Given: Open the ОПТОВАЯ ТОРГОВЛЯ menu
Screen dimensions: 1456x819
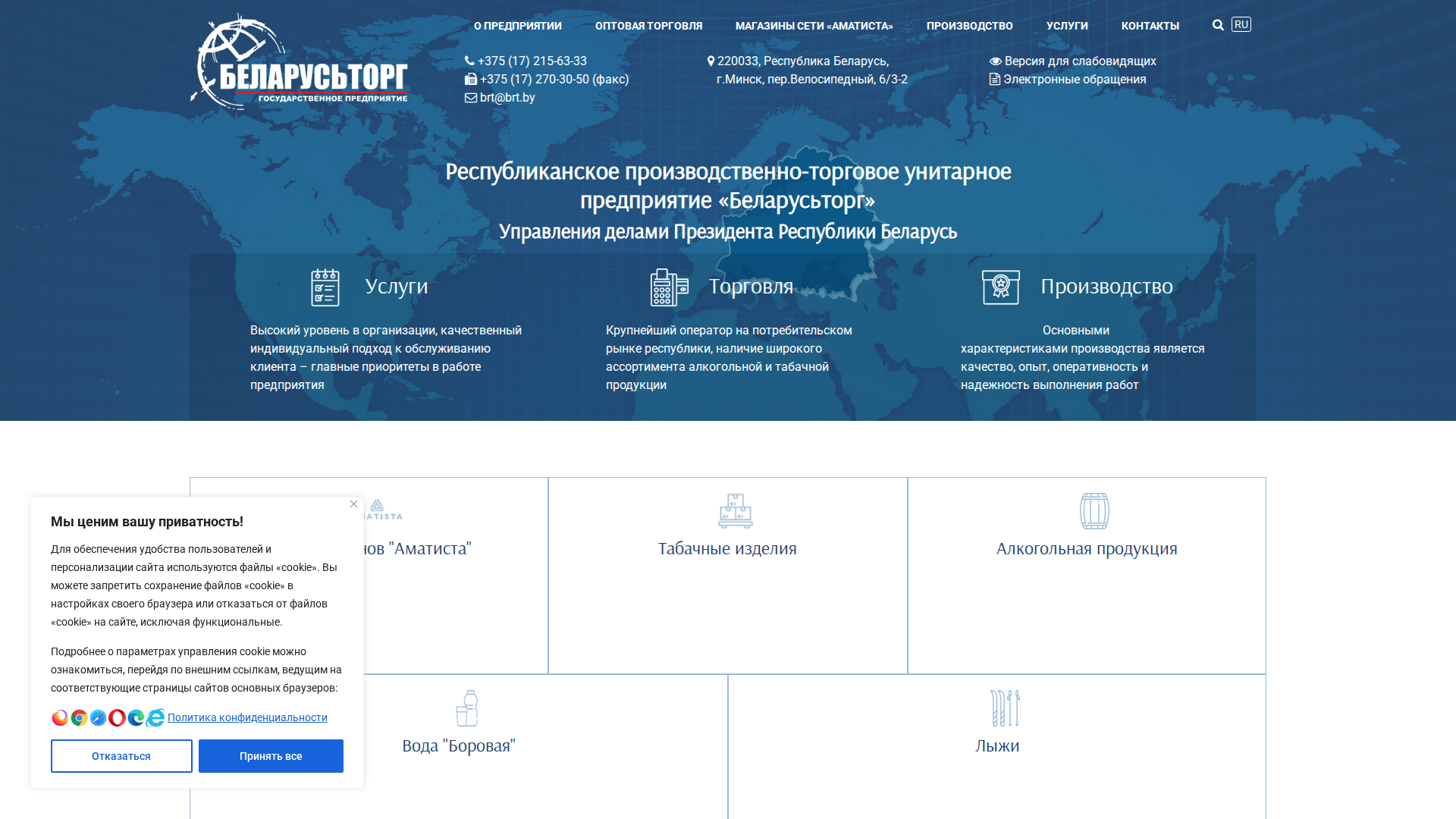Looking at the screenshot, I should click(x=649, y=26).
